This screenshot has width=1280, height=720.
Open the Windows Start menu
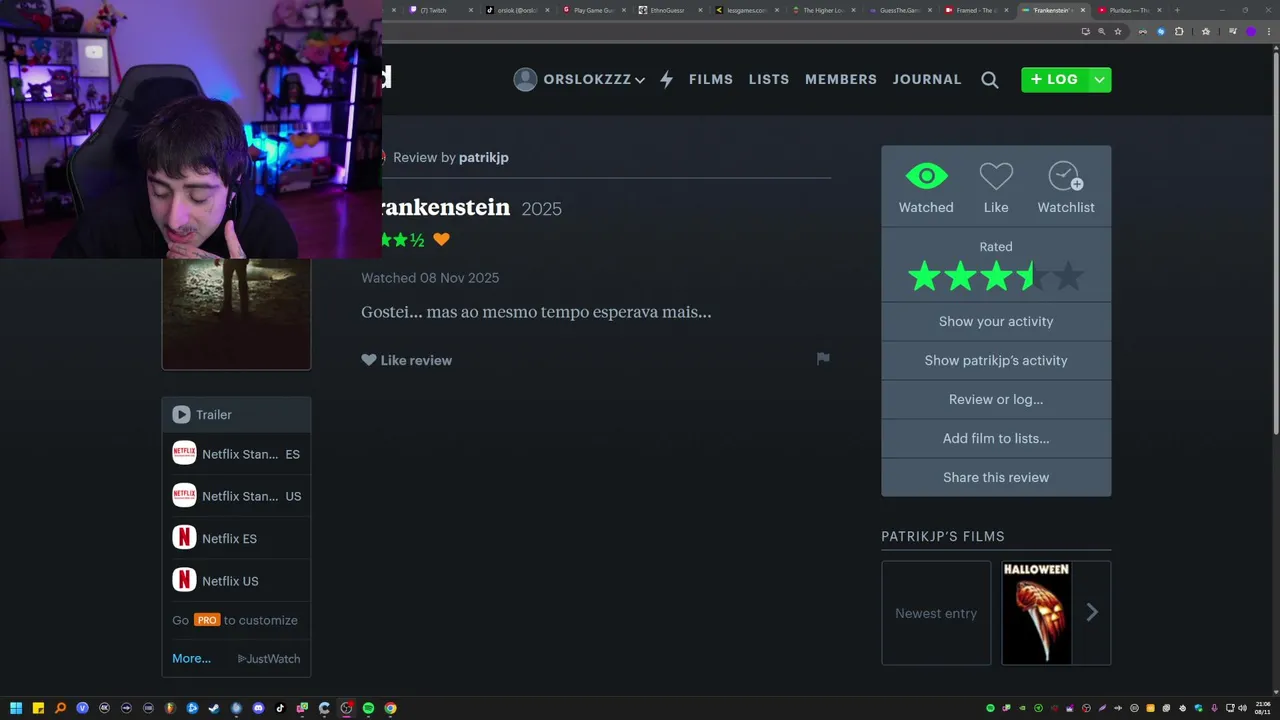coord(16,708)
